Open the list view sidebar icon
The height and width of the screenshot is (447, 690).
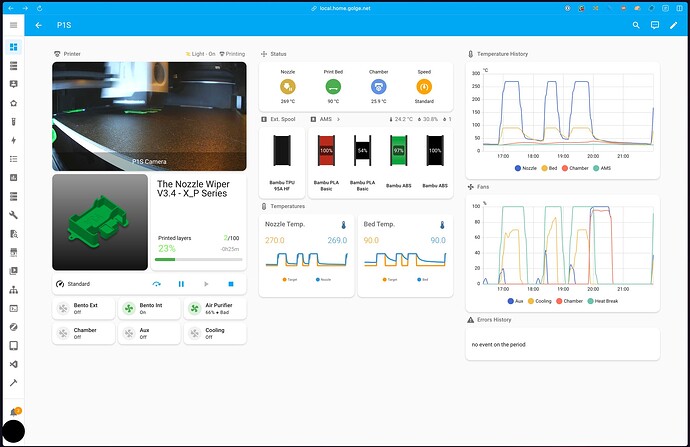[14, 159]
